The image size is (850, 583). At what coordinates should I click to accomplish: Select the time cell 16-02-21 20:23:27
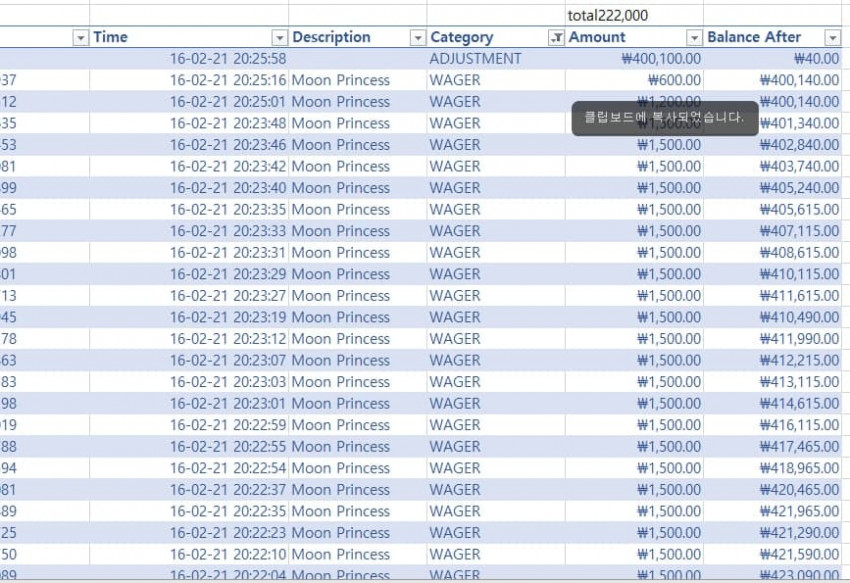point(189,296)
